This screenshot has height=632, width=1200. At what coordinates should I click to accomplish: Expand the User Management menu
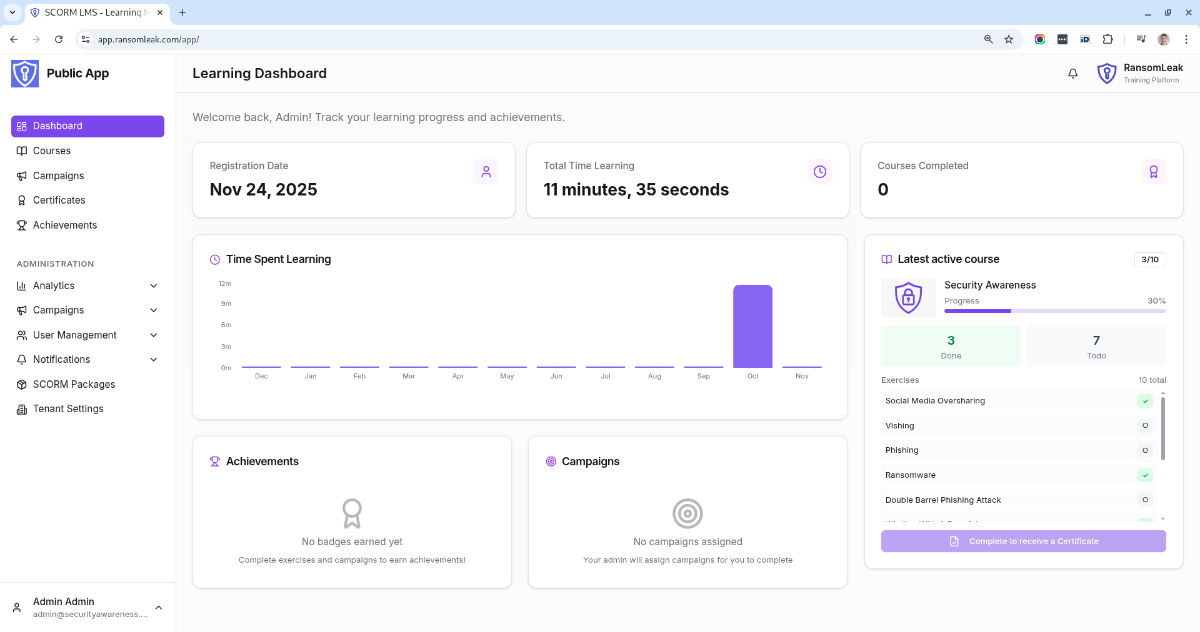(153, 335)
